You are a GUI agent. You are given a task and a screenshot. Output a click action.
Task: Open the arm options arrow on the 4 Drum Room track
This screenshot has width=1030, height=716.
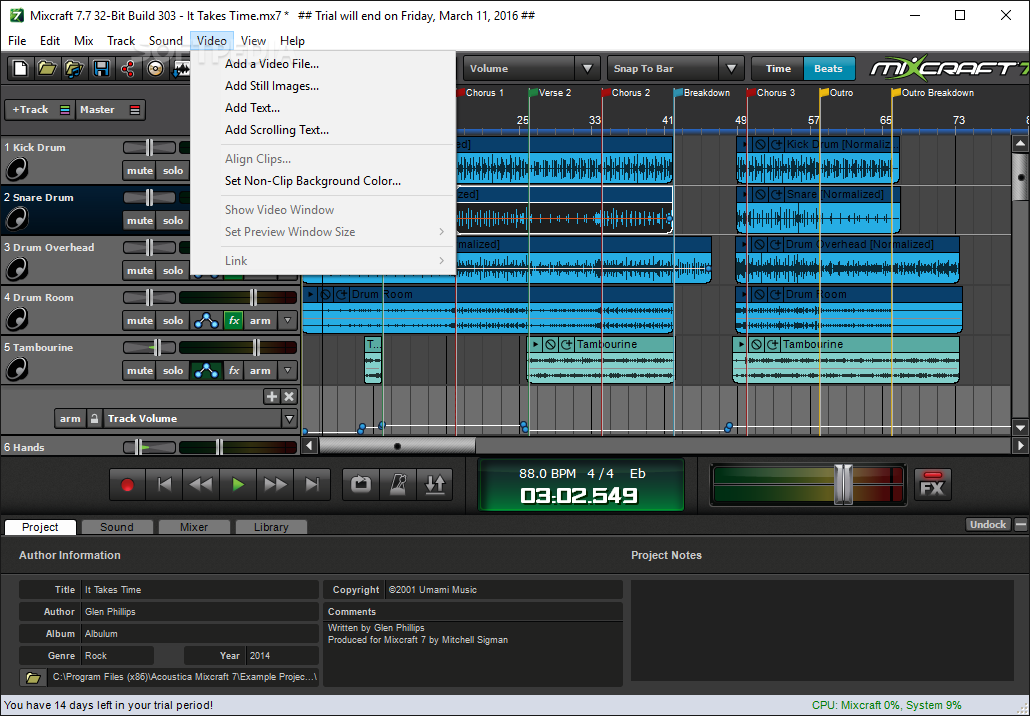(x=287, y=321)
